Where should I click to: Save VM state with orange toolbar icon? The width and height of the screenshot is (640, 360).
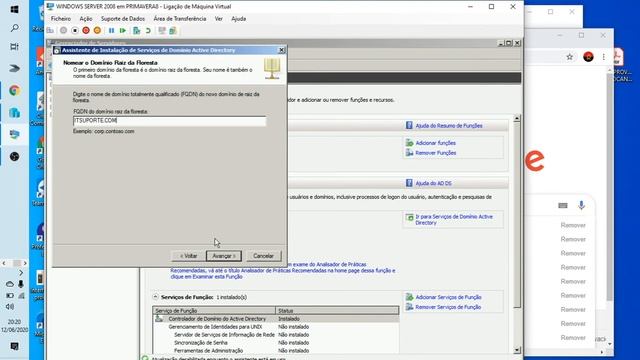coord(97,31)
